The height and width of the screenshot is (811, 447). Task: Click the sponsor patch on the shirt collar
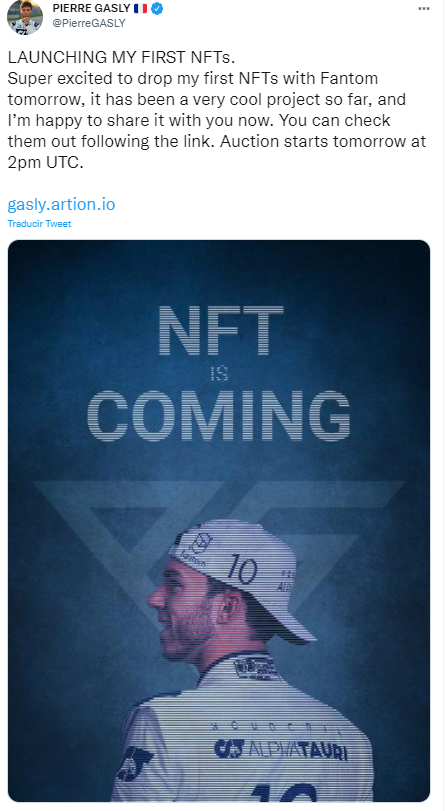(x=258, y=669)
